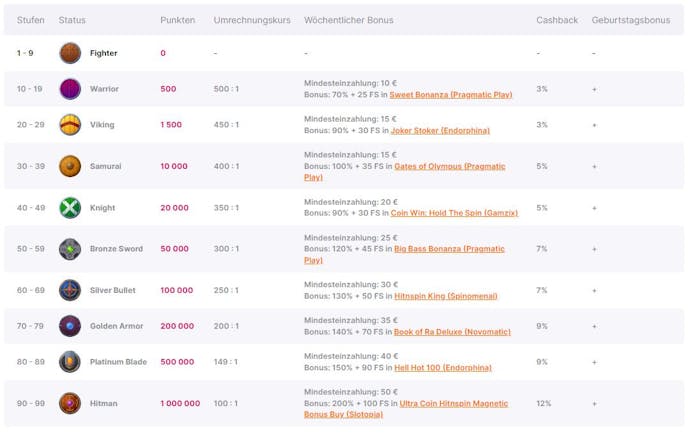This screenshot has width=700, height=433.
Task: Open Sweet Bonanza (Pragmatic Play) link
Action: pyautogui.click(x=450, y=95)
